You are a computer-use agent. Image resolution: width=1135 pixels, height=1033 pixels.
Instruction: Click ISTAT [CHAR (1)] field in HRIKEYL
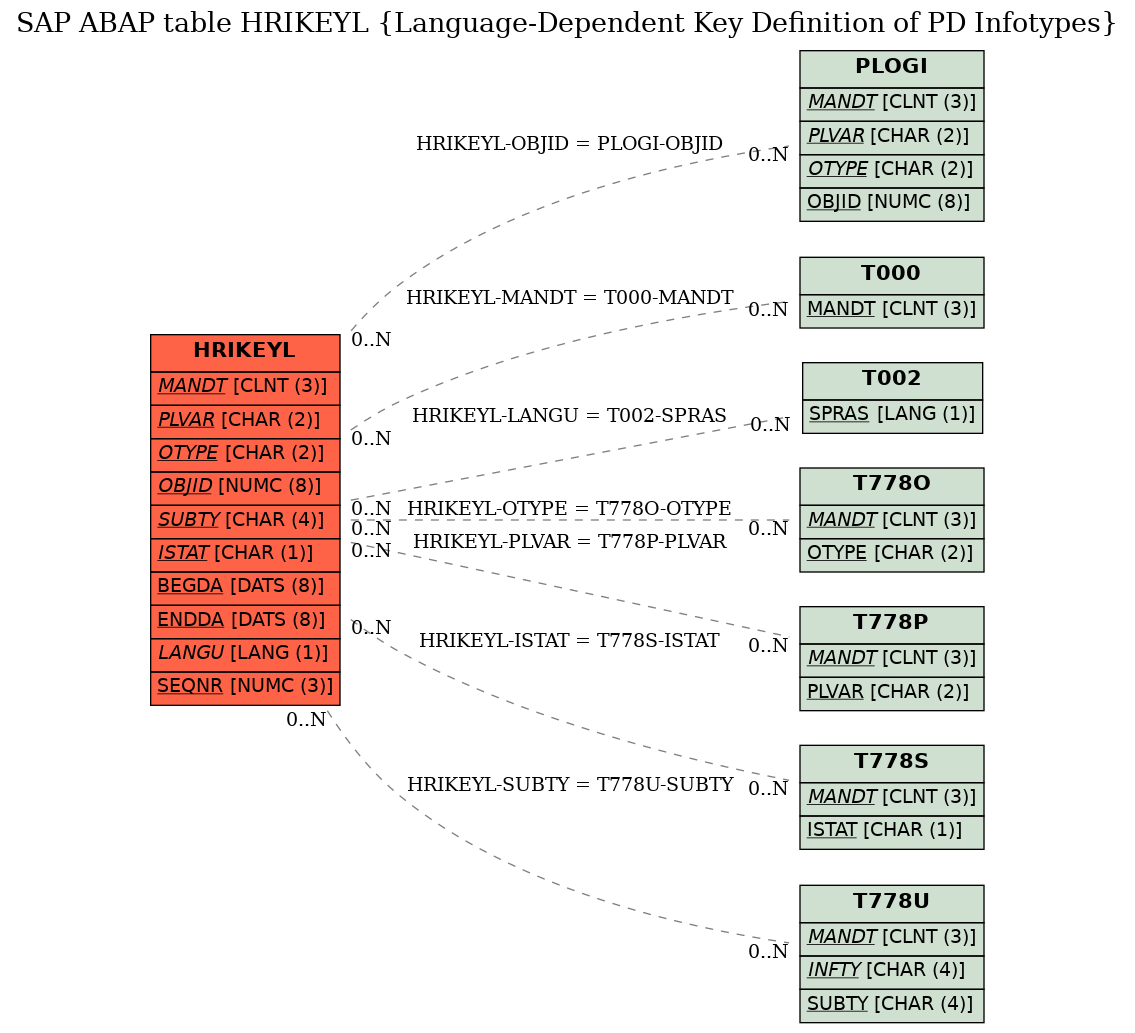pyautogui.click(x=245, y=555)
